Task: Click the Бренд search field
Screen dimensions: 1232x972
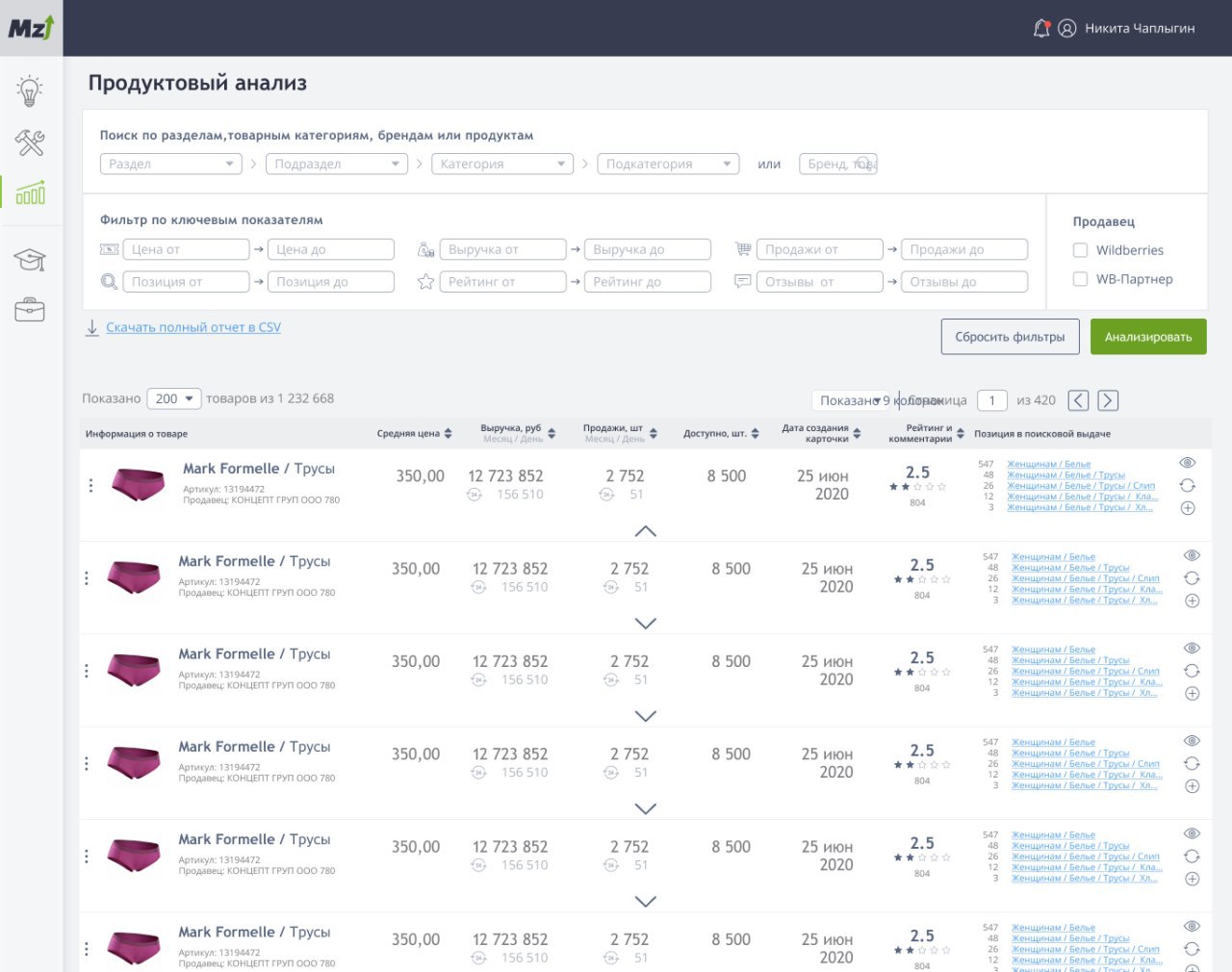Action: 837,164
